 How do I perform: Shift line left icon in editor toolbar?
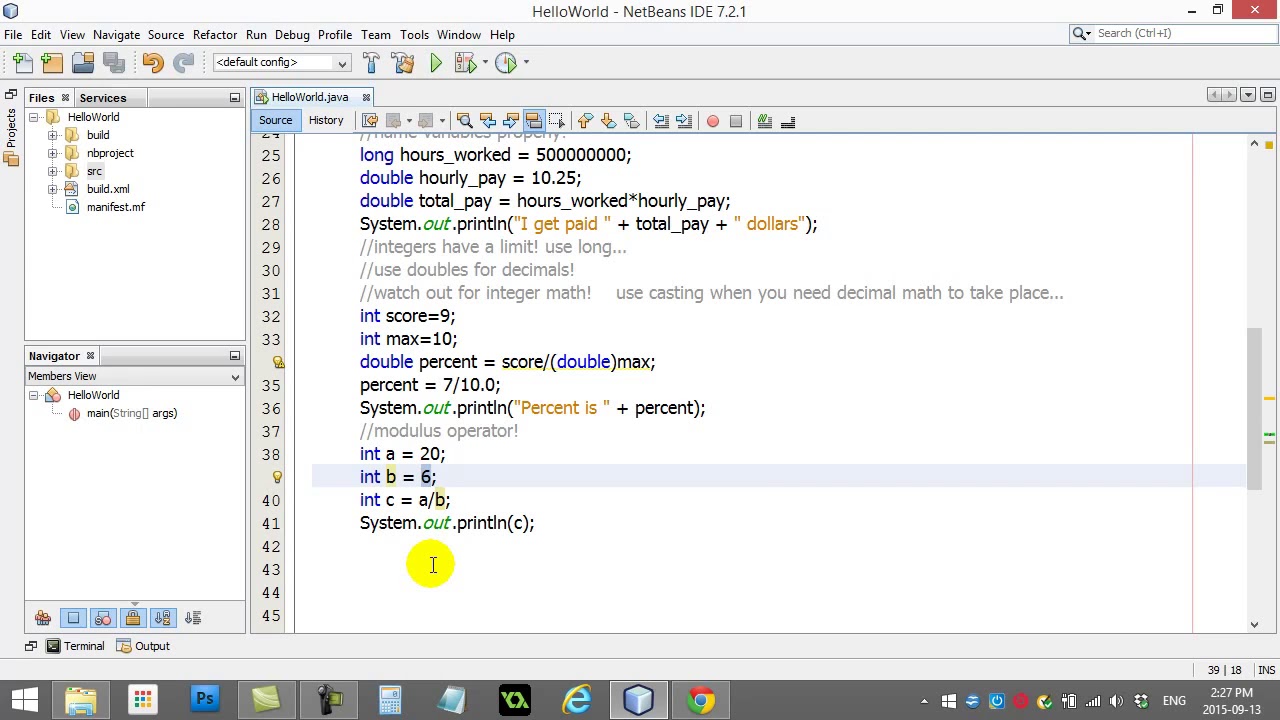(x=661, y=121)
